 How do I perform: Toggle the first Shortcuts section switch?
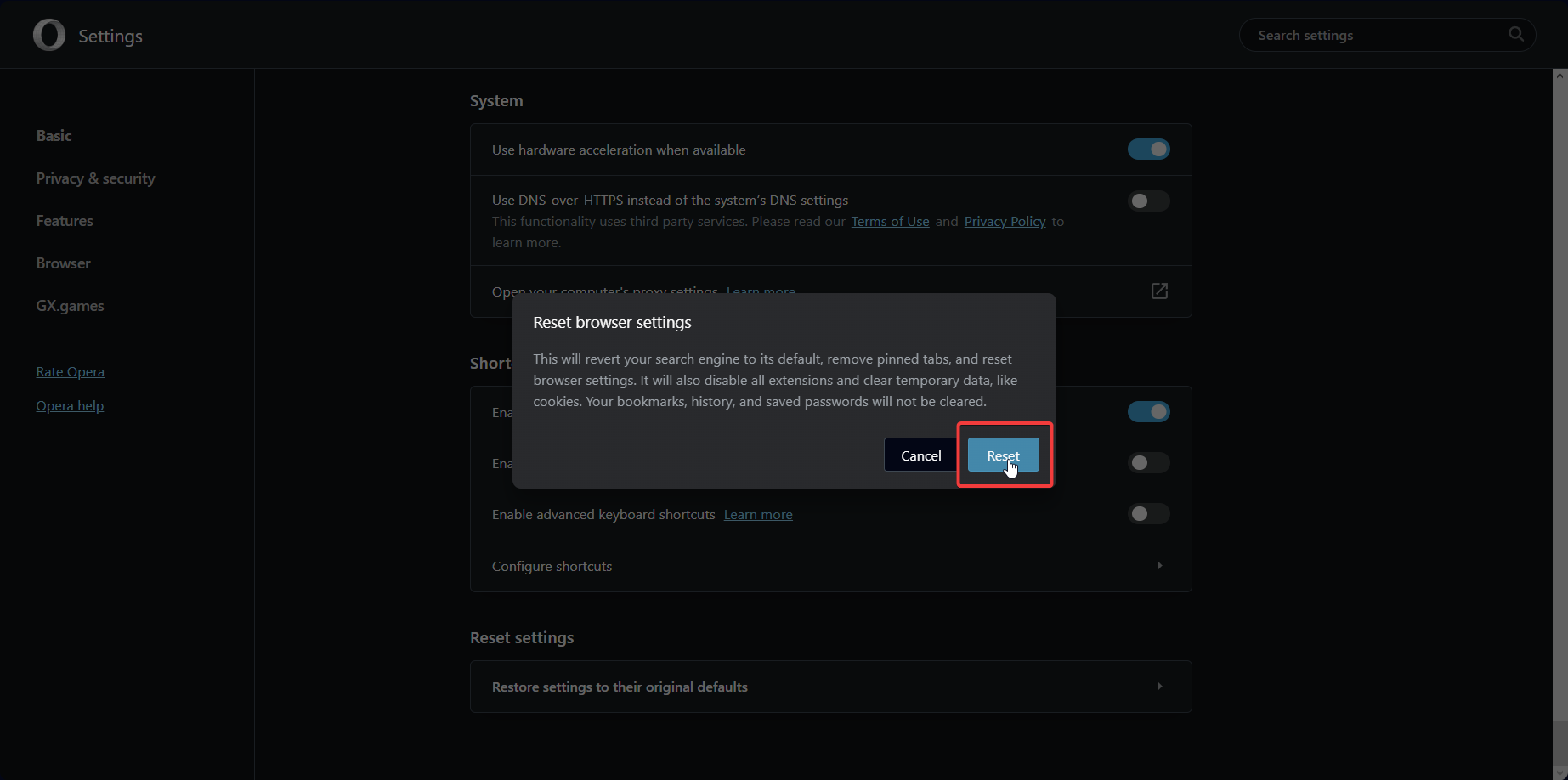coord(1149,412)
